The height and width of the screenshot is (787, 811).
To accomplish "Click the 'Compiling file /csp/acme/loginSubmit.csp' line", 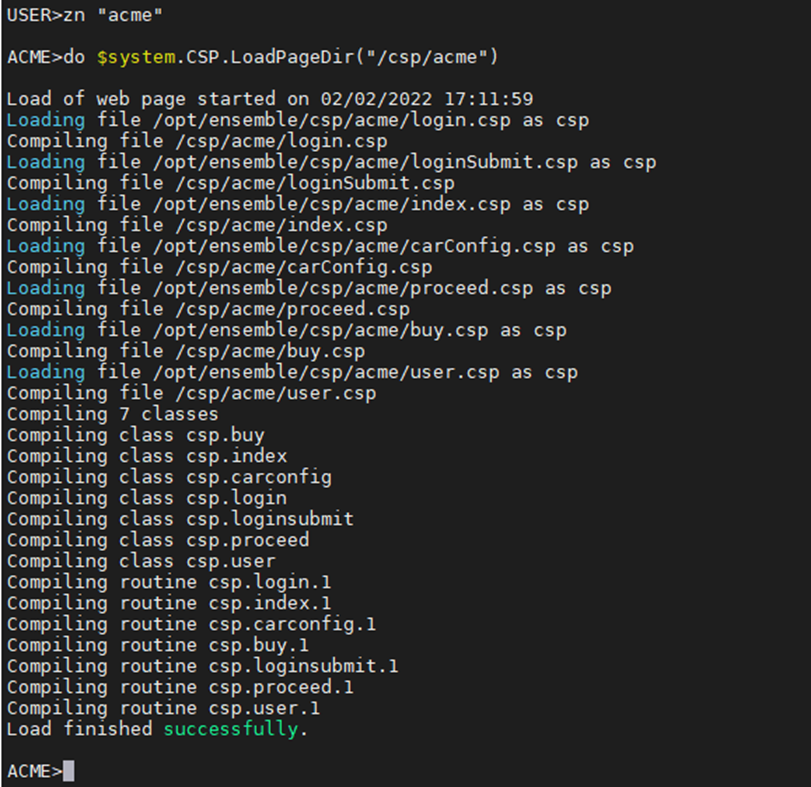I will [230, 183].
